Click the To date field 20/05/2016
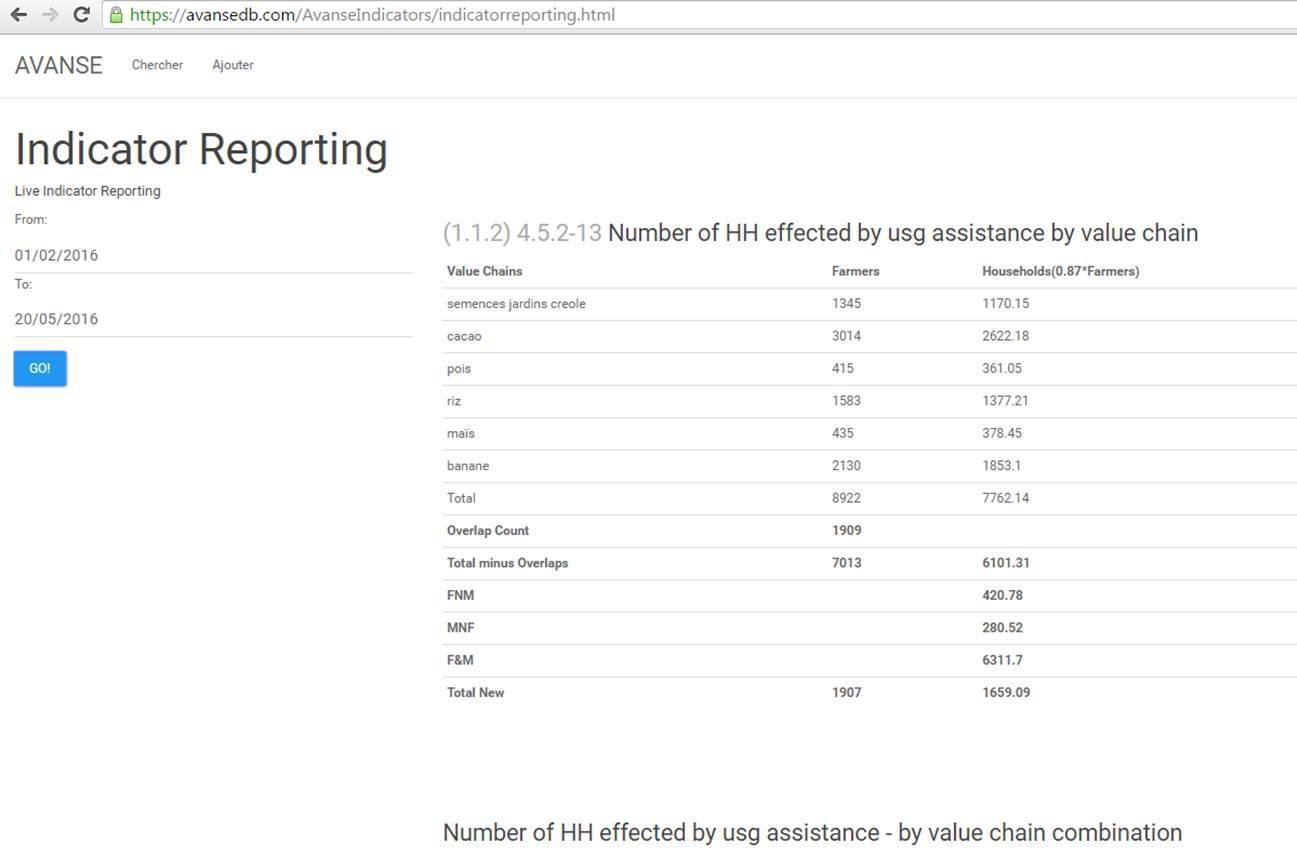 tap(213, 319)
